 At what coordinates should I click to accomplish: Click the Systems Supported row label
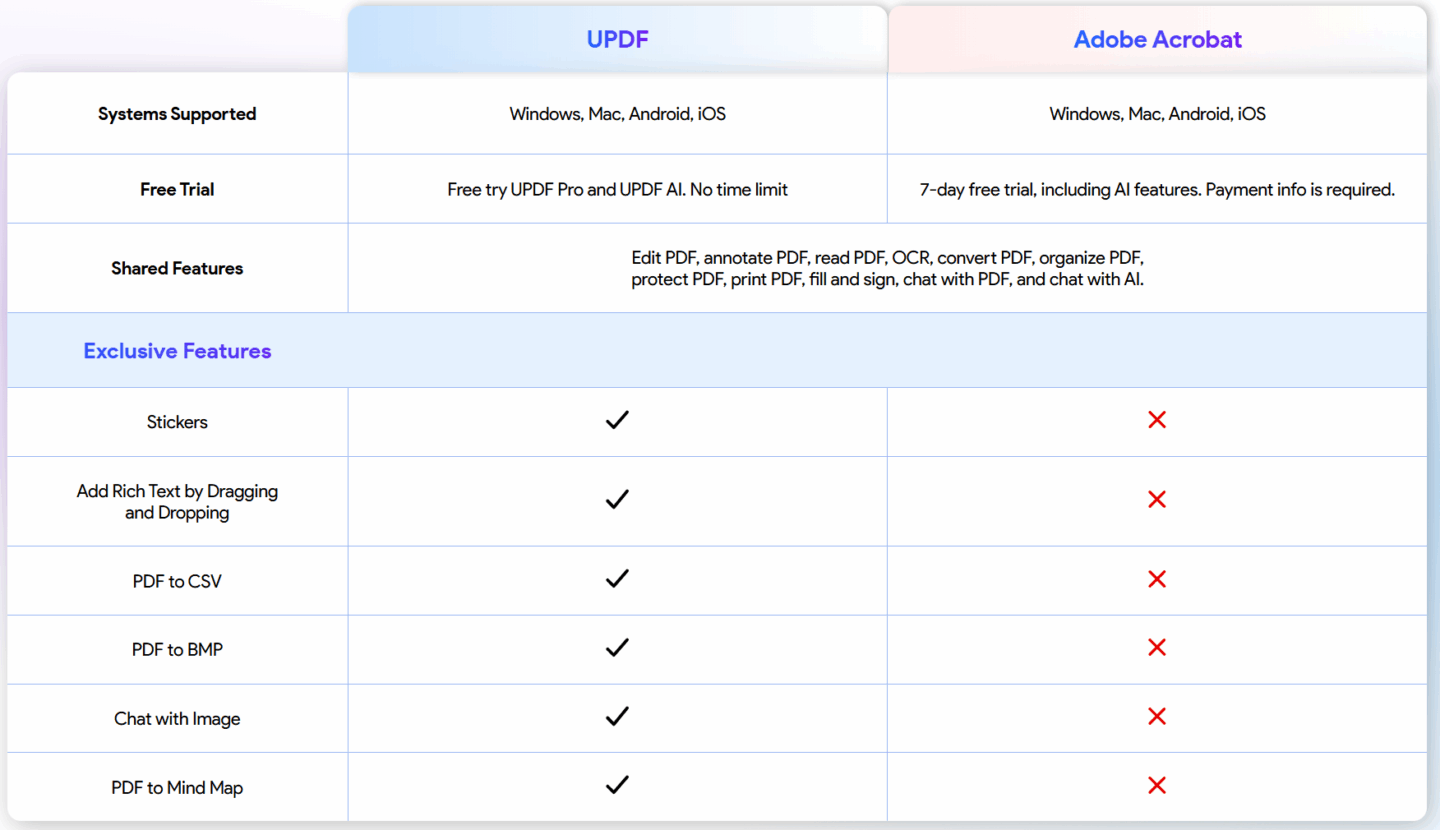tap(177, 113)
